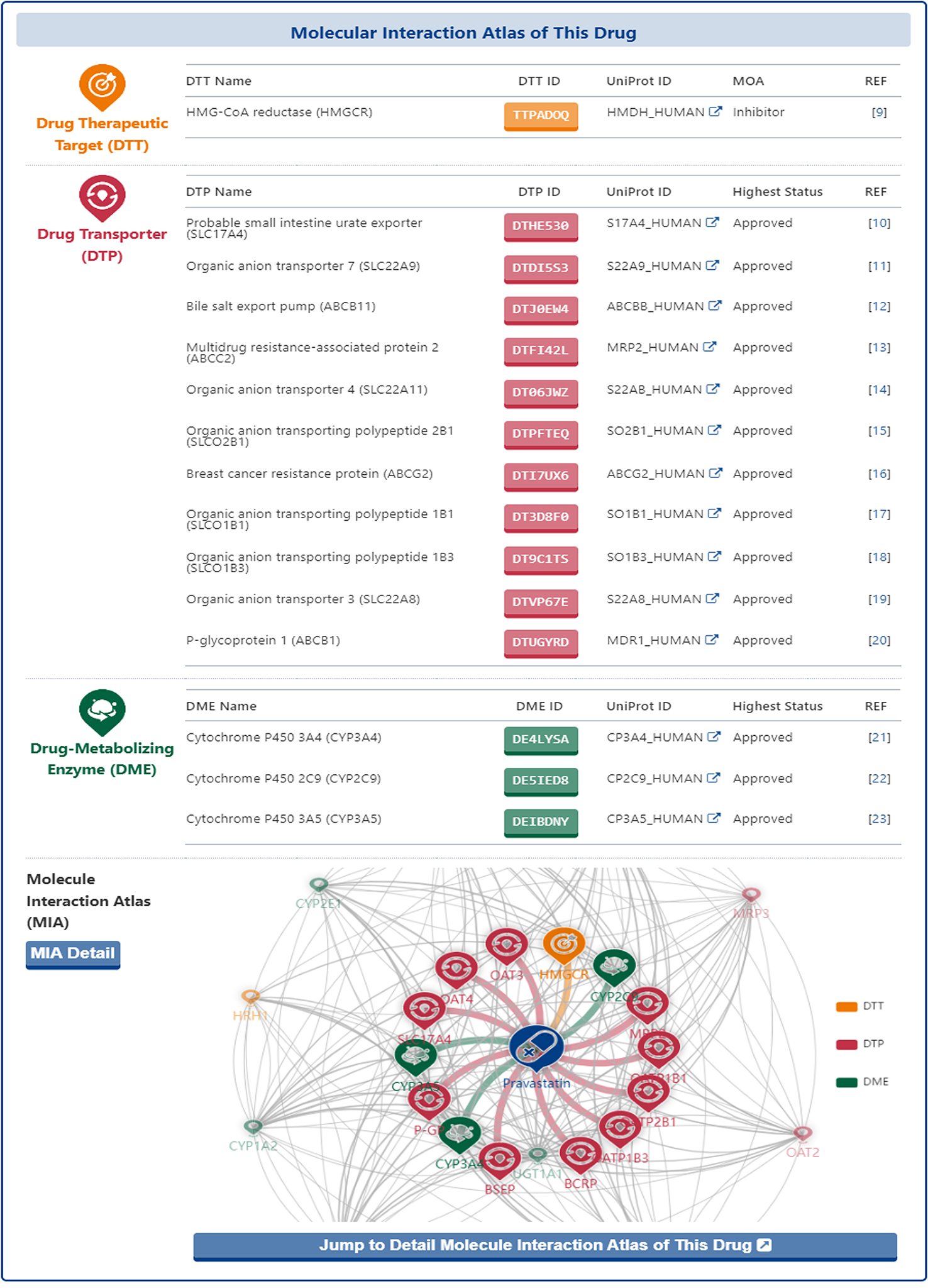Open the DTHE530 transporter ID button

tap(541, 226)
